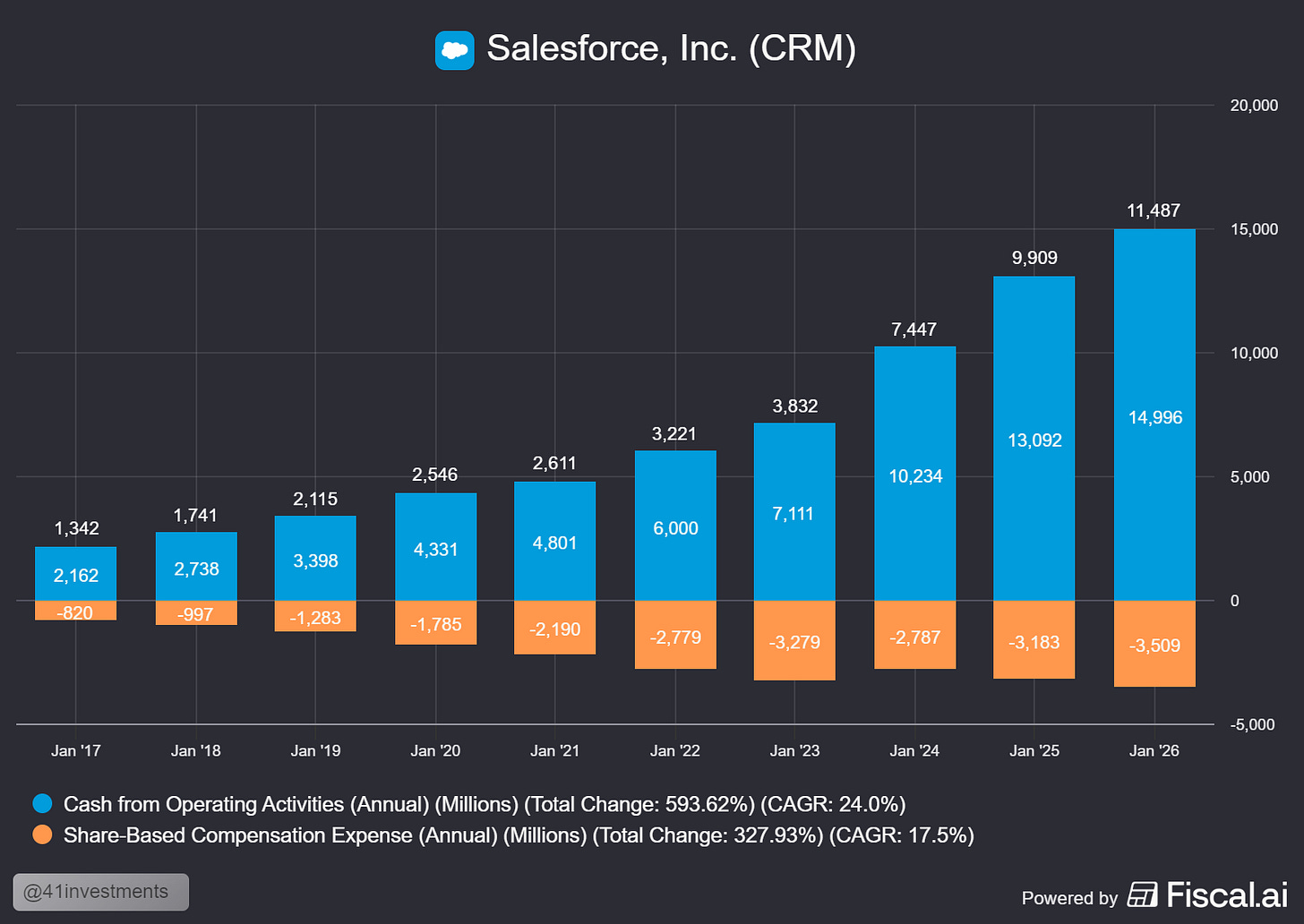Screen dimensions: 1304x924
Task: Click the "2,611" total above Jan '21
Action: pyautogui.click(x=554, y=463)
